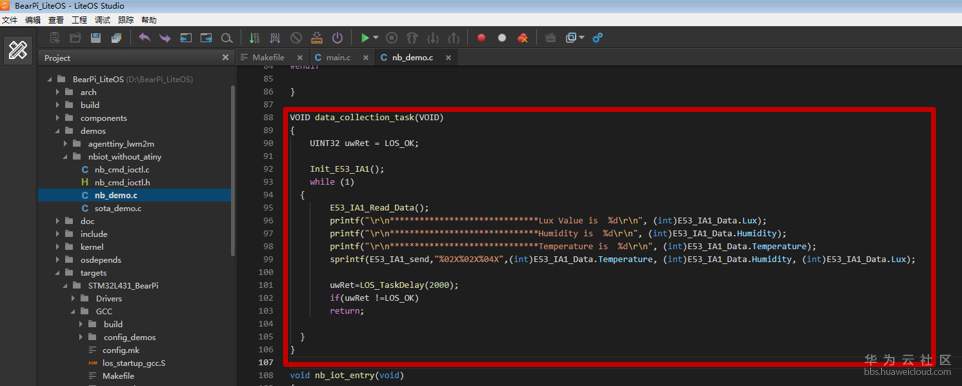Screen dimensions: 962x386
Task: Click the green play debug icon
Action: tap(365, 38)
